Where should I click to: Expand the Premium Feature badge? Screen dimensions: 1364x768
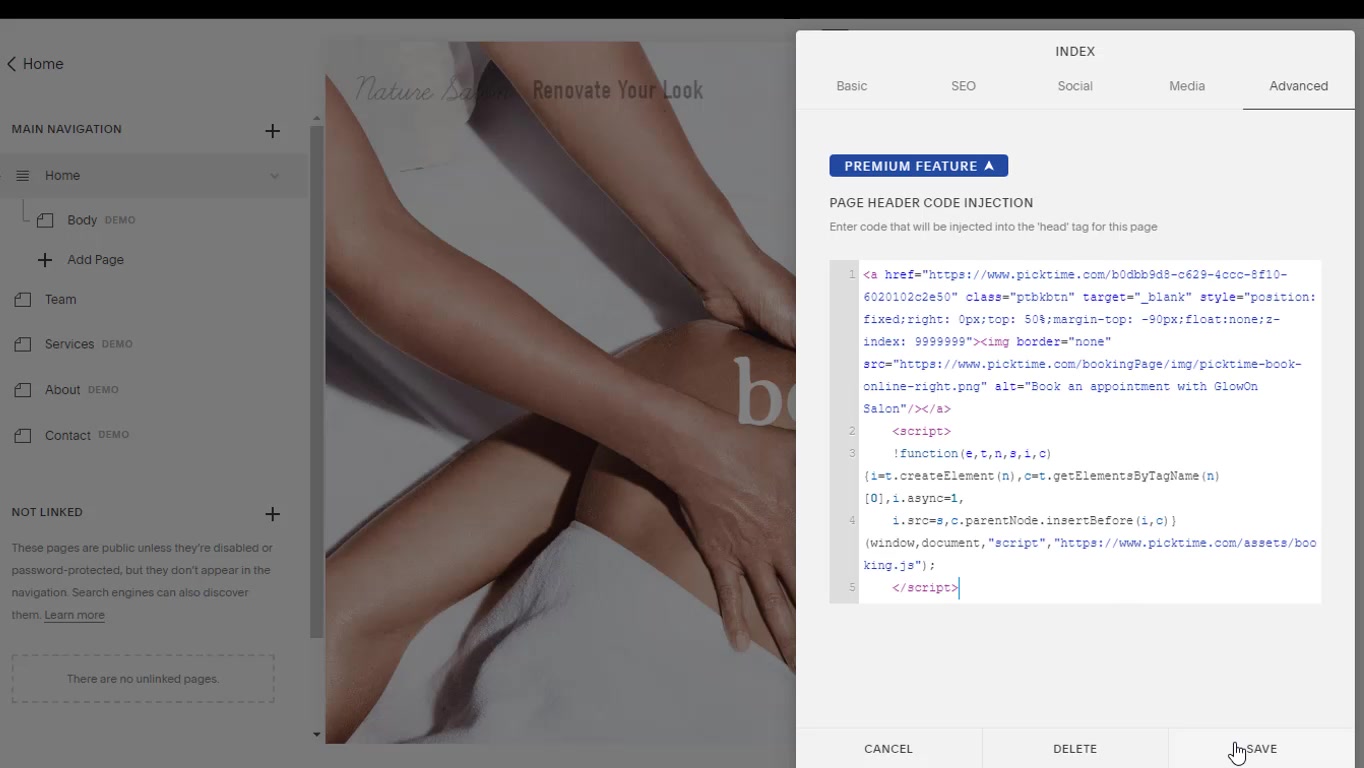pyautogui.click(x=918, y=166)
